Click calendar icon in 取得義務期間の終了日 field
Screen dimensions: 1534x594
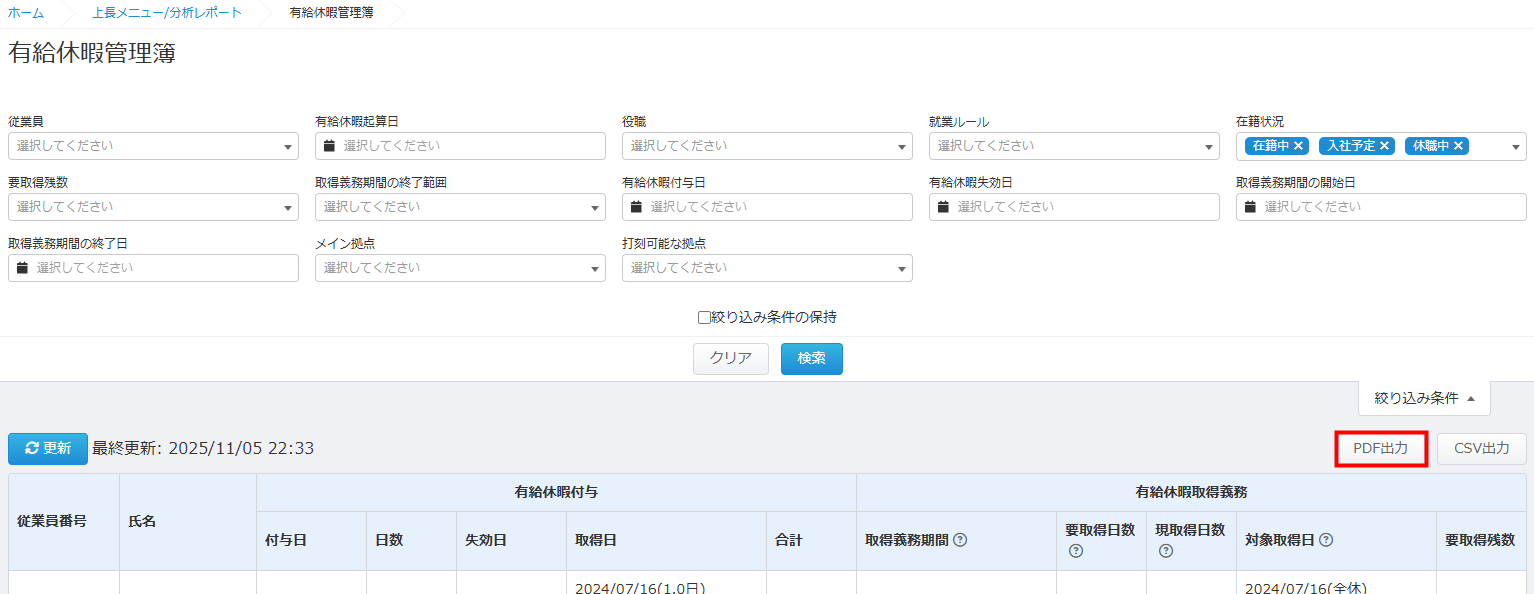22,268
